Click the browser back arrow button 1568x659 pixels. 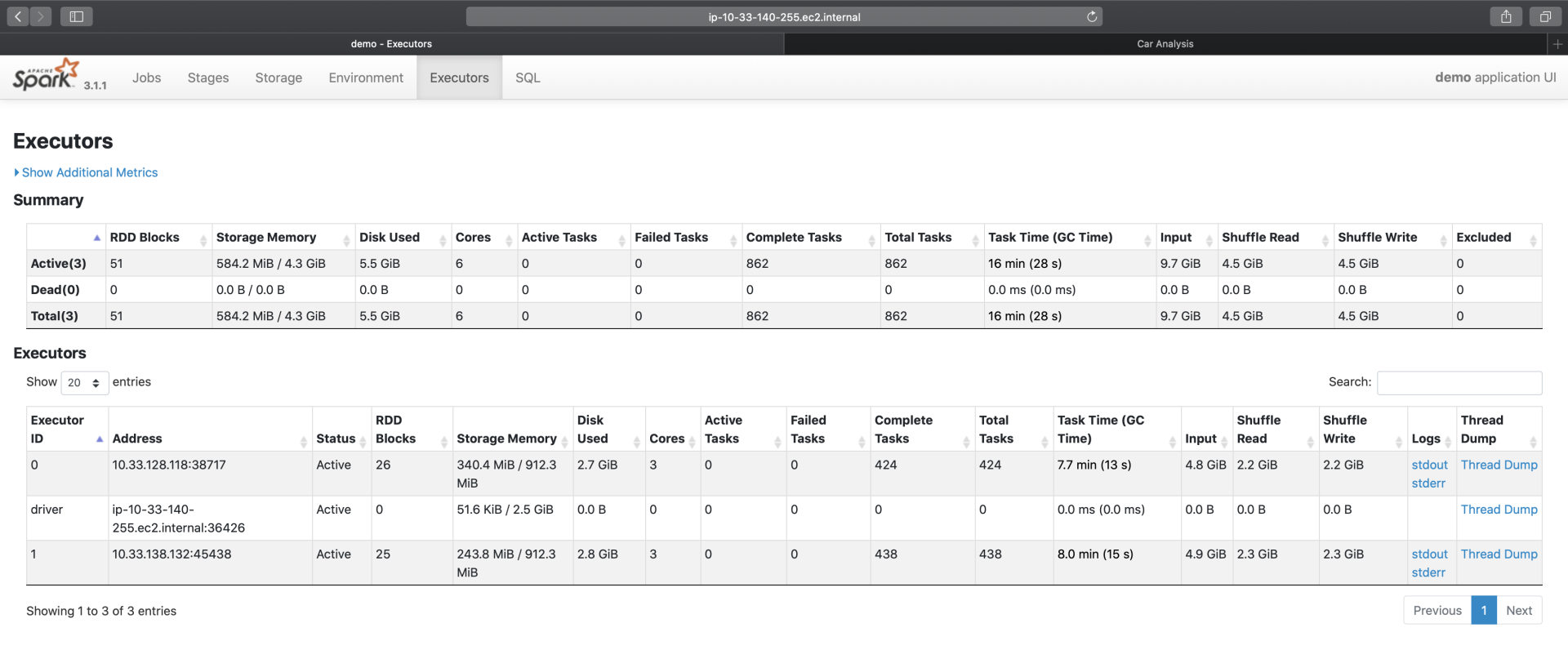click(18, 16)
